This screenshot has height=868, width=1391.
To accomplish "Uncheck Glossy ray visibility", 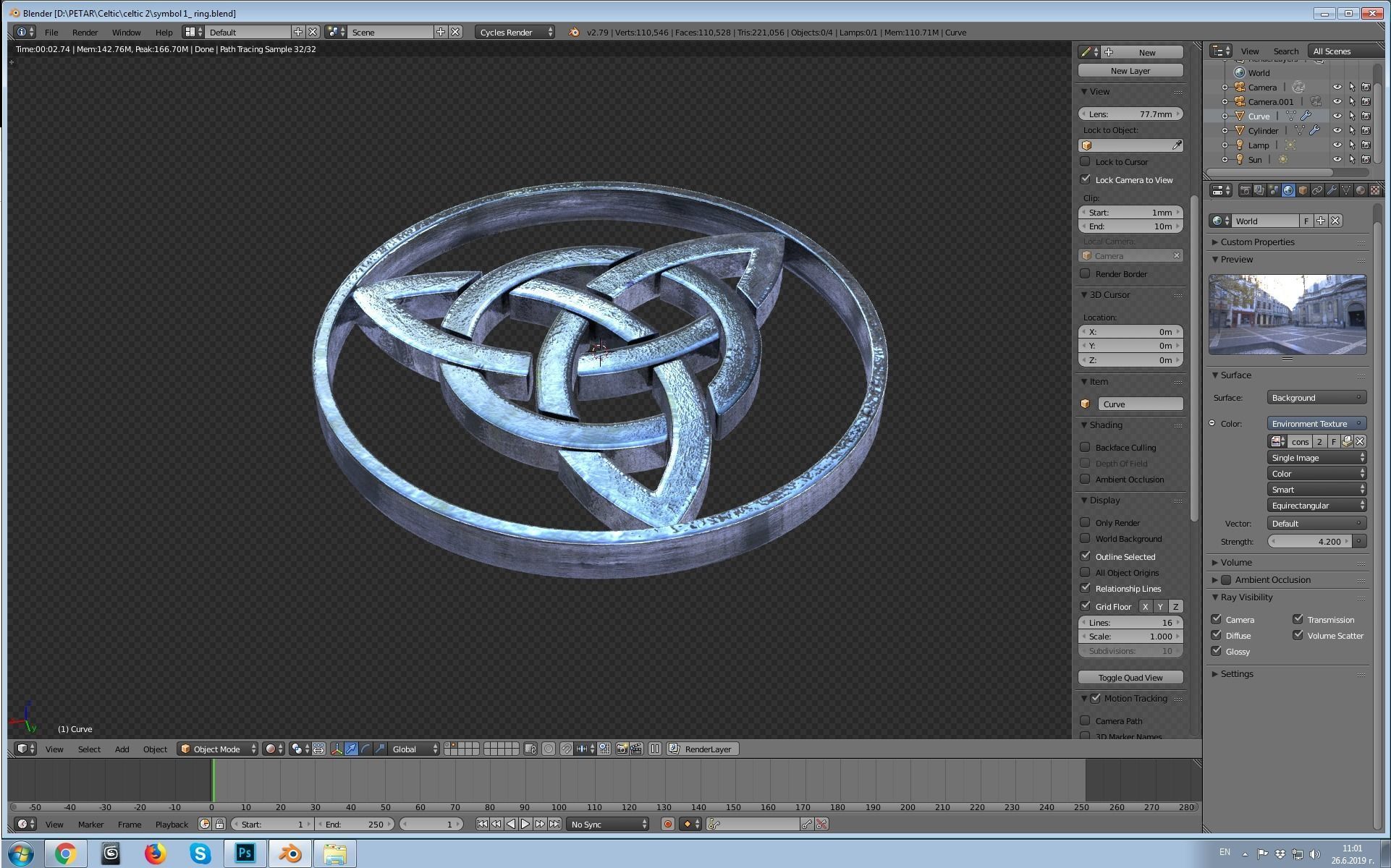I will [1217, 651].
